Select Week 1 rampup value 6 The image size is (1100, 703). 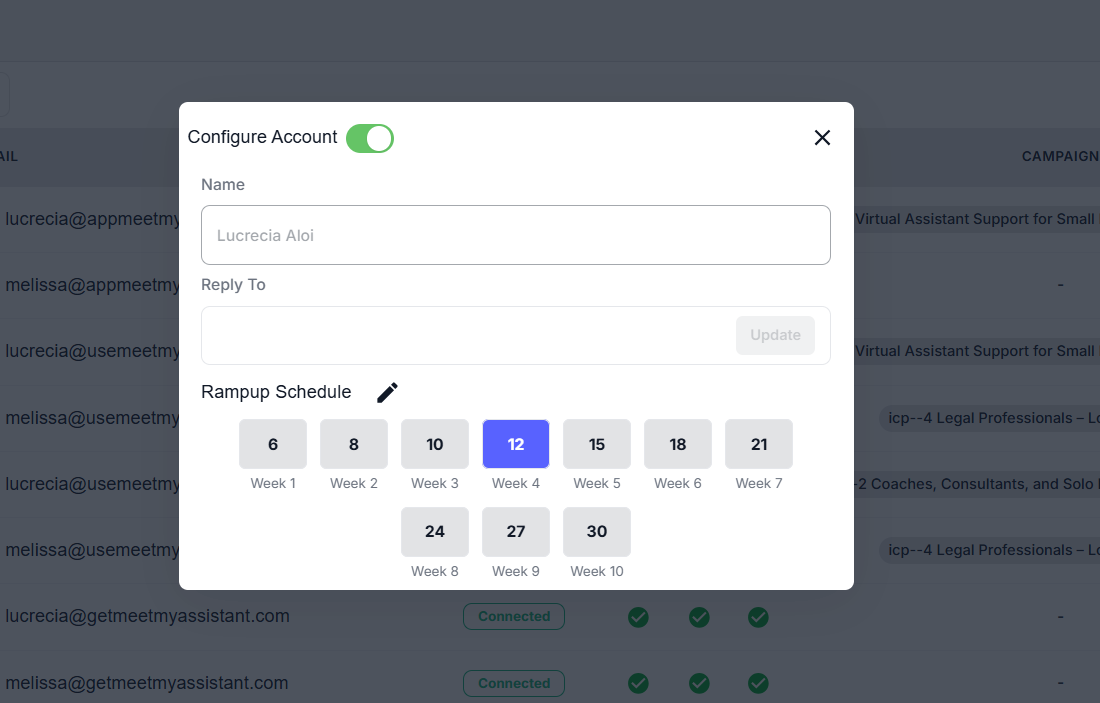click(273, 444)
